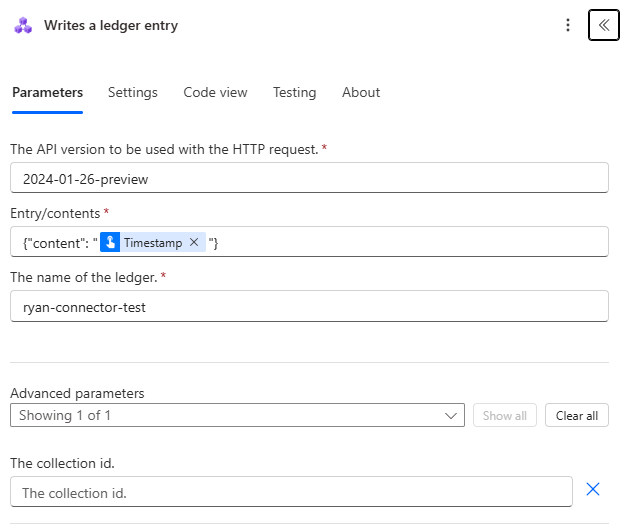The height and width of the screenshot is (526, 622).
Task: Click the Timestamp dynamic content token icon
Action: point(111,242)
